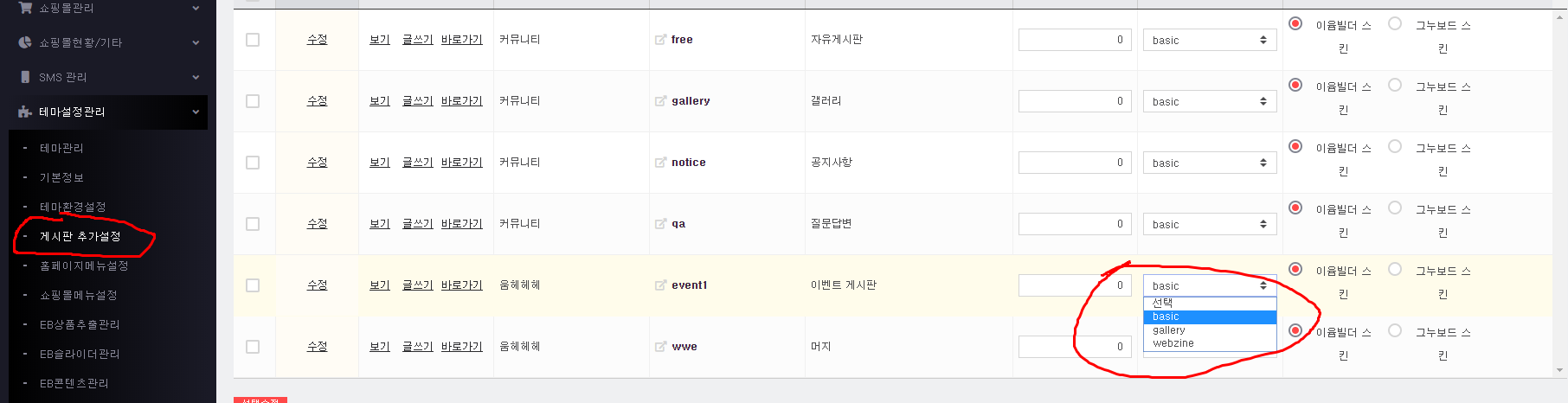Click the link icon beside wwe
1568x403 pixels.
click(x=660, y=347)
